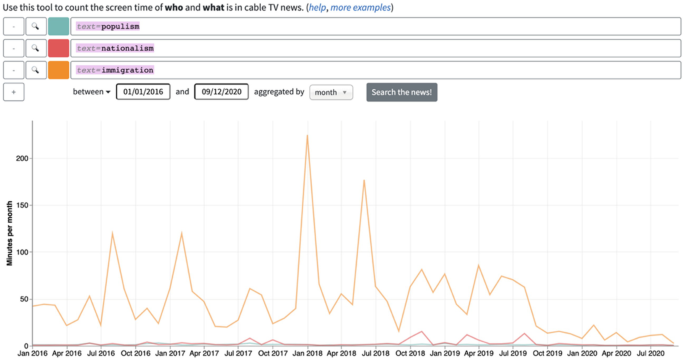Click the Minutes per month axis title
This screenshot has width=685, height=361.
(x=10, y=233)
